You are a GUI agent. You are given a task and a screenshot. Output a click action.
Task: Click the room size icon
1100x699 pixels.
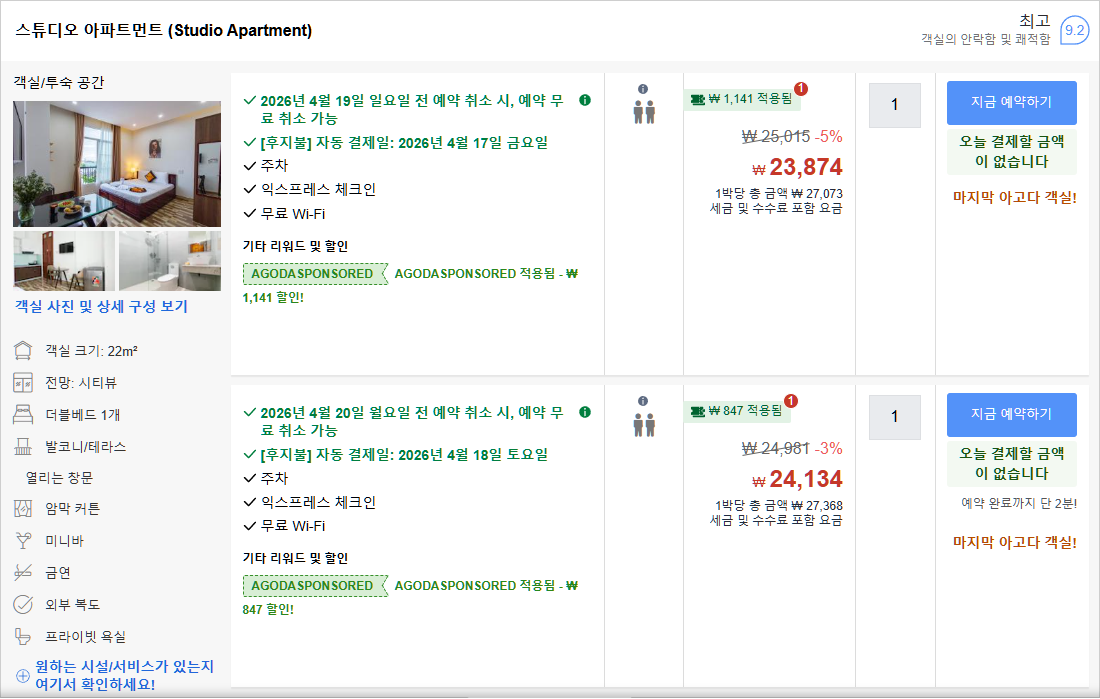pyautogui.click(x=23, y=351)
